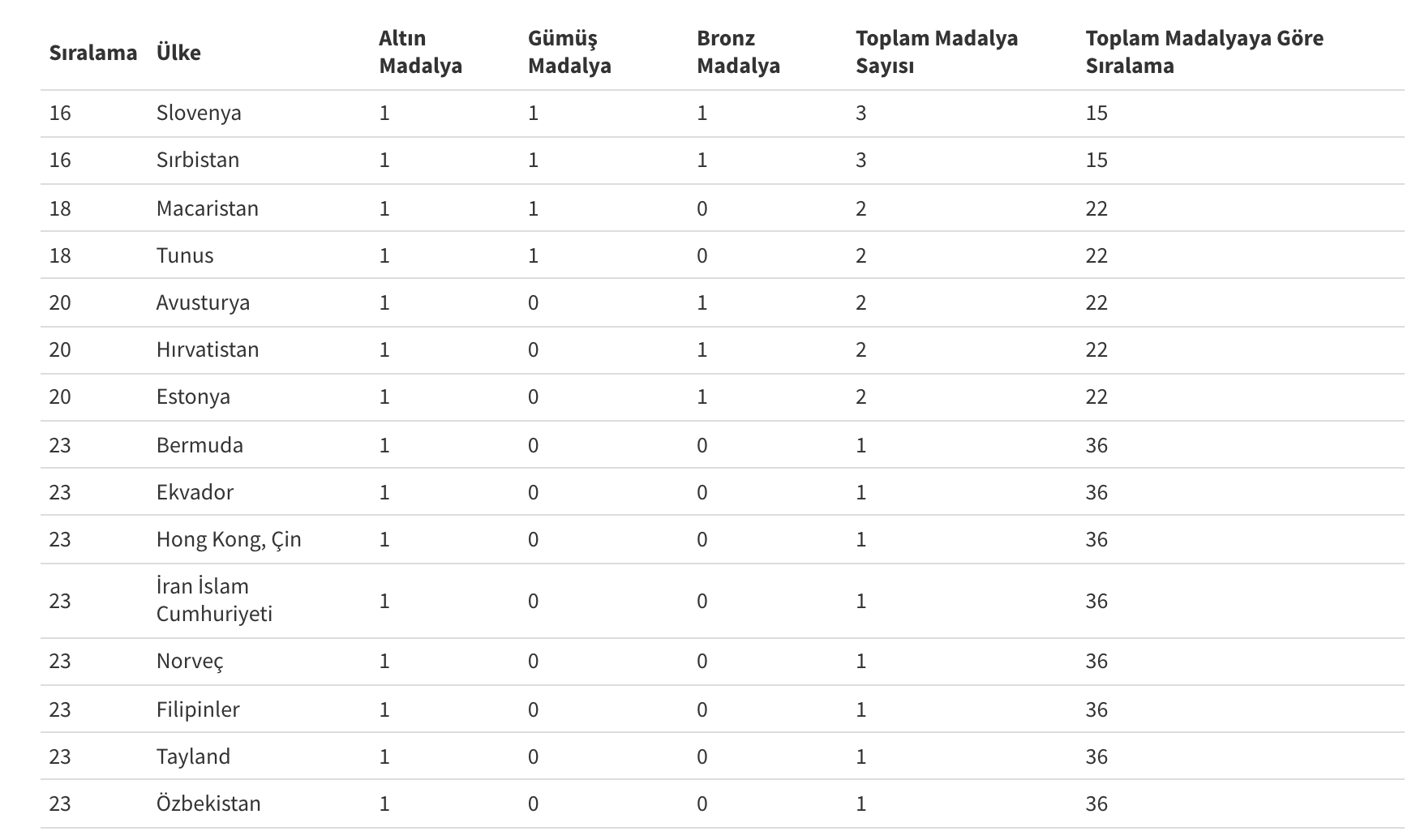Select the Avusturya row name

(203, 302)
